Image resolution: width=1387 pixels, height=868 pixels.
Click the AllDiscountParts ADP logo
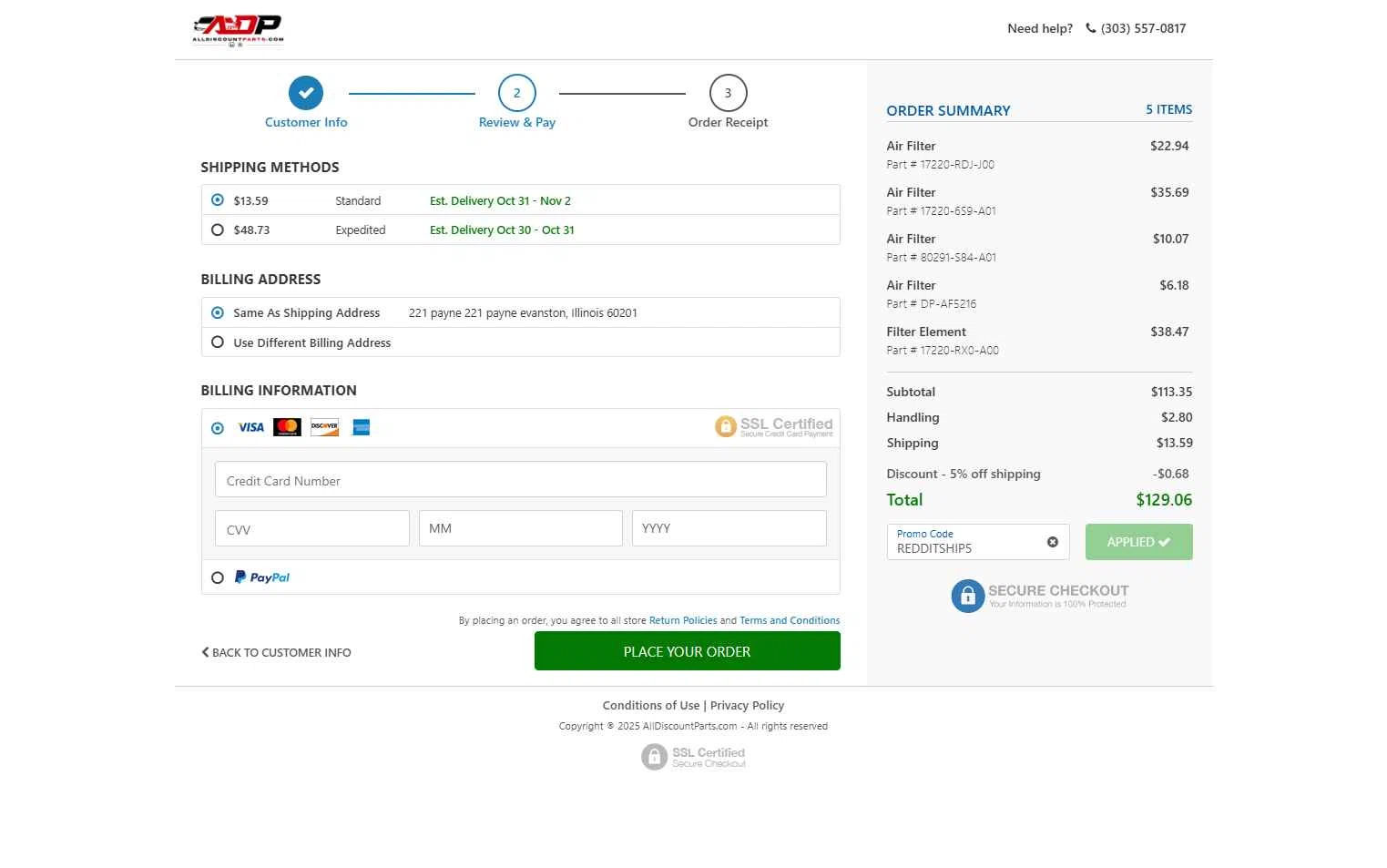(x=238, y=29)
